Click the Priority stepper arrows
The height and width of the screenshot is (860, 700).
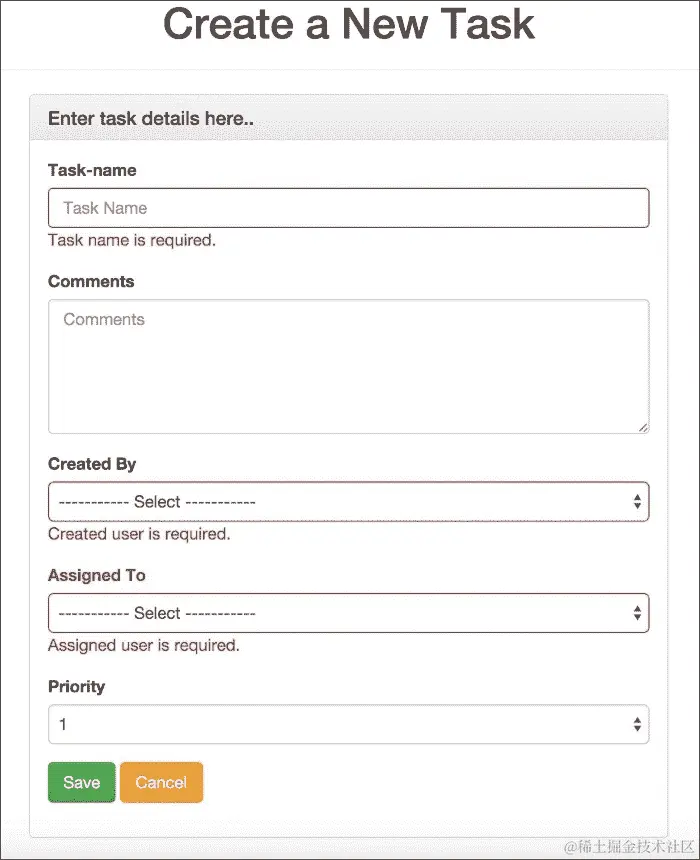coord(637,724)
